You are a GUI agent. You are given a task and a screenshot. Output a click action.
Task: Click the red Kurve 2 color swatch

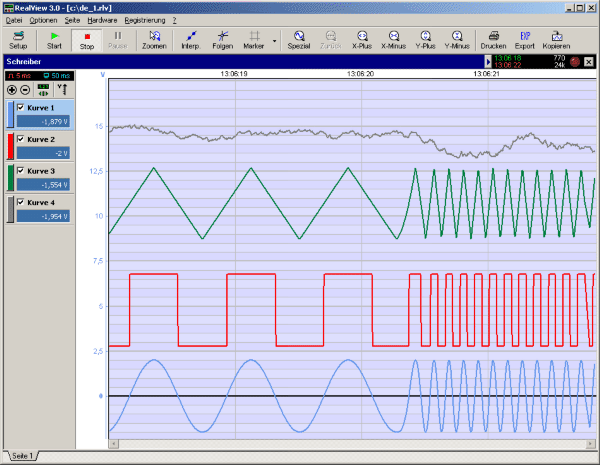(x=10, y=146)
